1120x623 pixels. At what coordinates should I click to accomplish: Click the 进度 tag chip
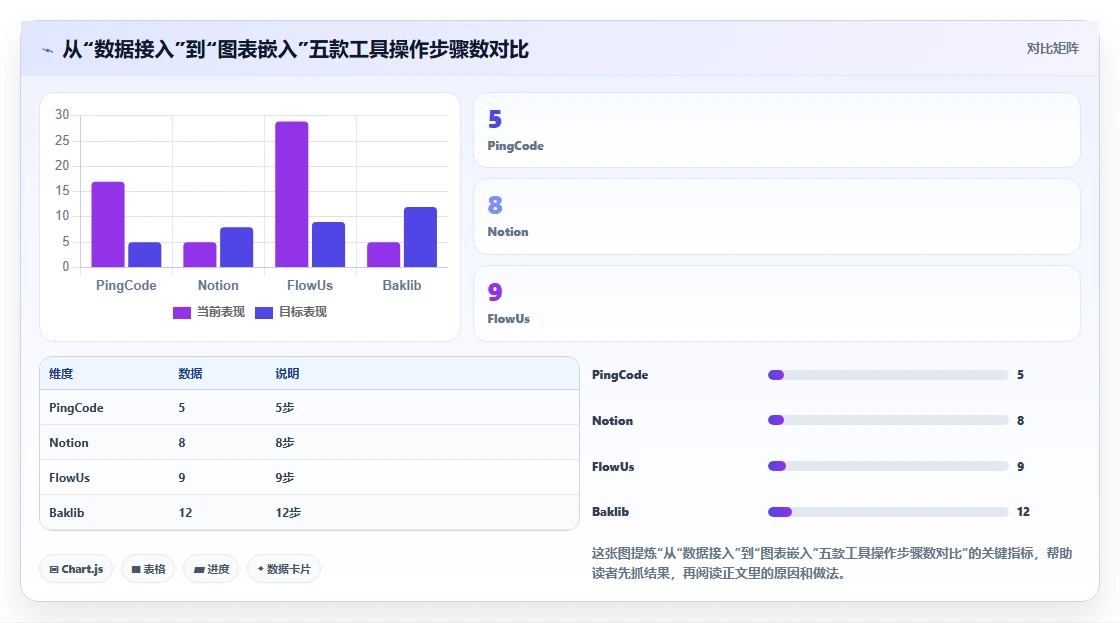[211, 569]
